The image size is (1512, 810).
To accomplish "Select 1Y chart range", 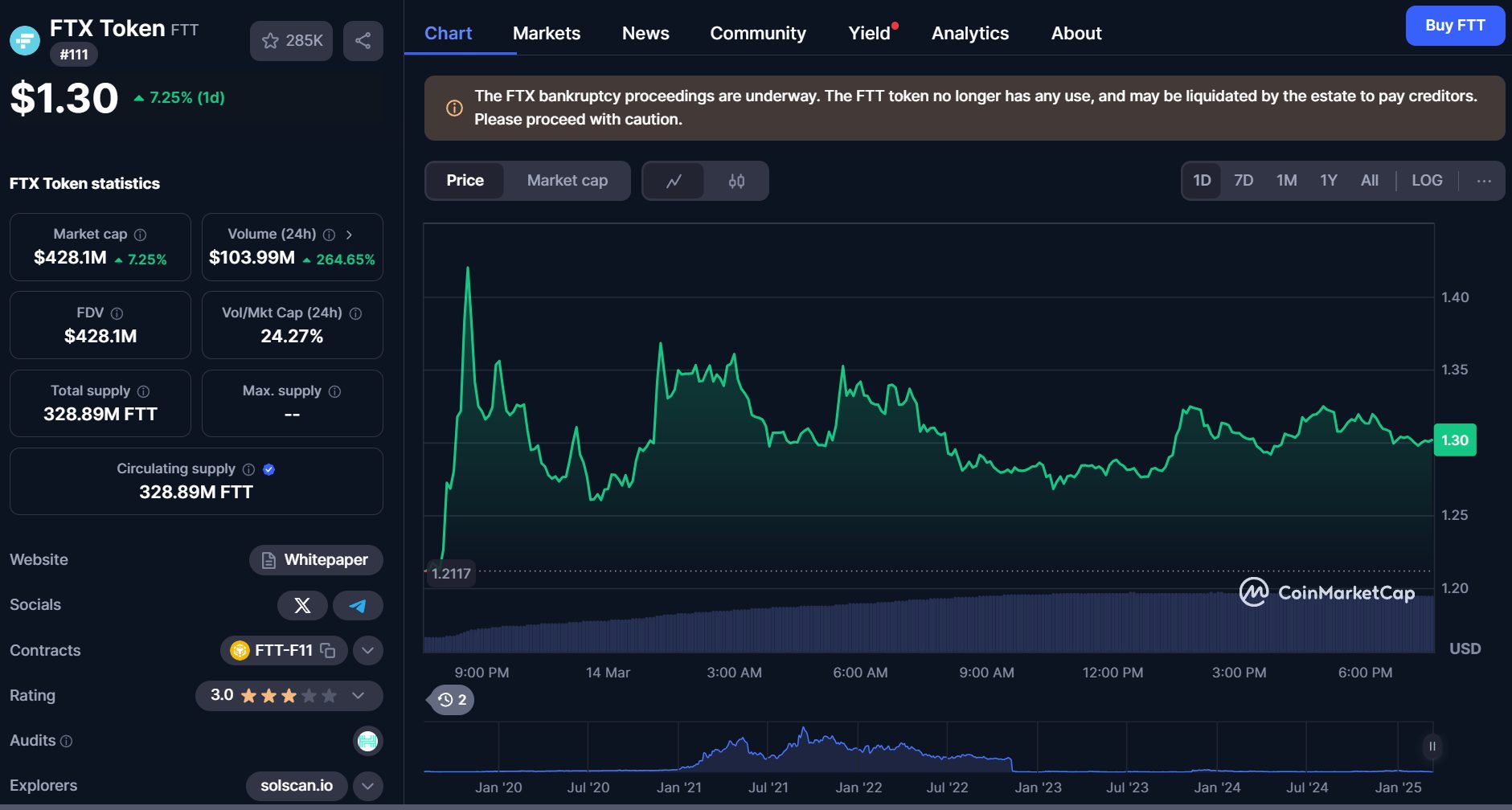I will click(1329, 181).
